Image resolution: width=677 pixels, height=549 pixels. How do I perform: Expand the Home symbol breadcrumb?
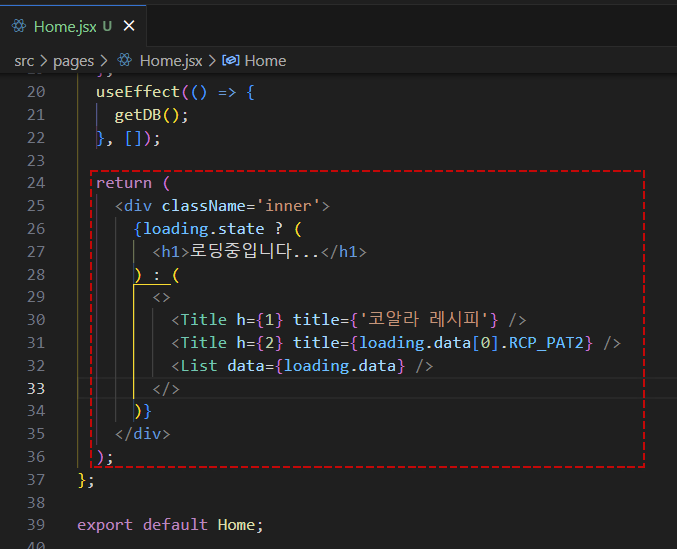pyautogui.click(x=265, y=61)
